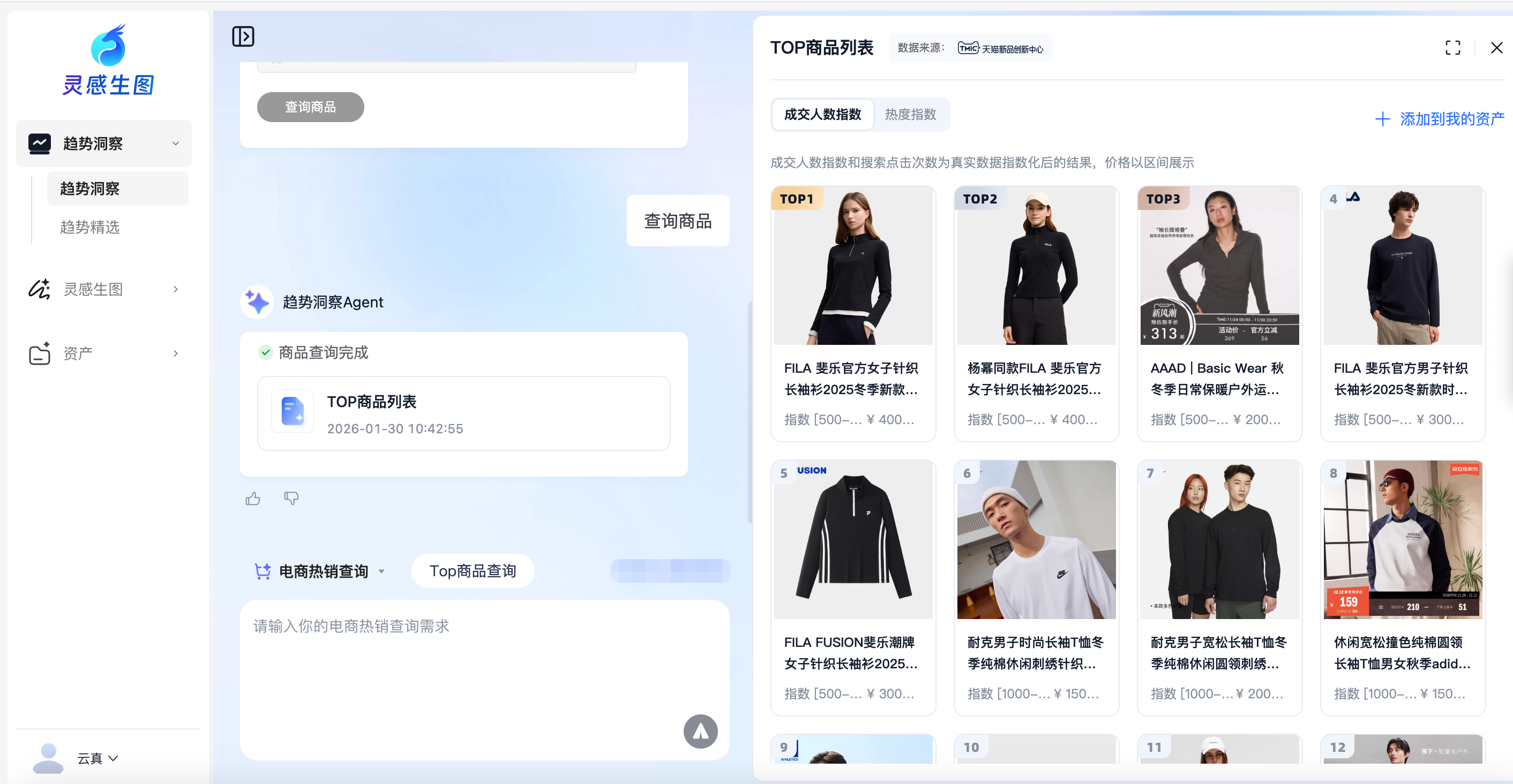Click the thumbs up feedback icon

click(252, 499)
